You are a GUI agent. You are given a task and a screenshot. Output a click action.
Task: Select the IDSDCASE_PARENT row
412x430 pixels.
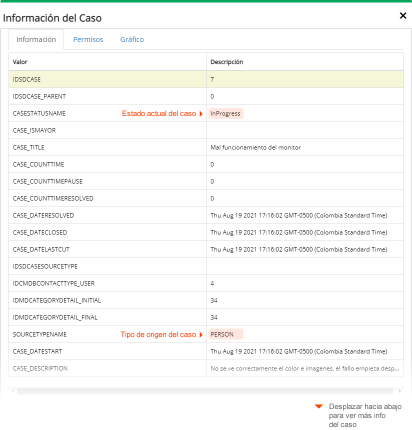tap(206, 96)
